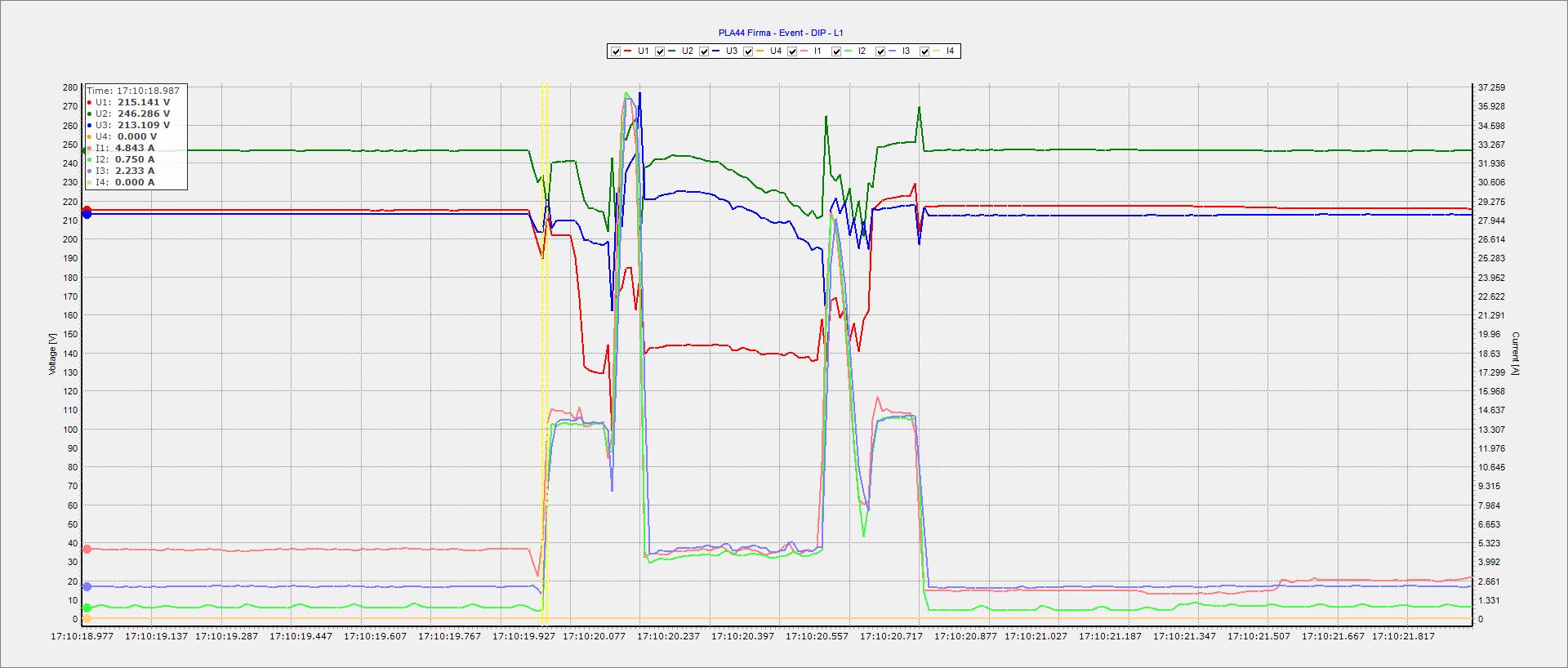Uncheck the I1 current series checkbox
The image size is (1568, 668).
click(x=792, y=51)
